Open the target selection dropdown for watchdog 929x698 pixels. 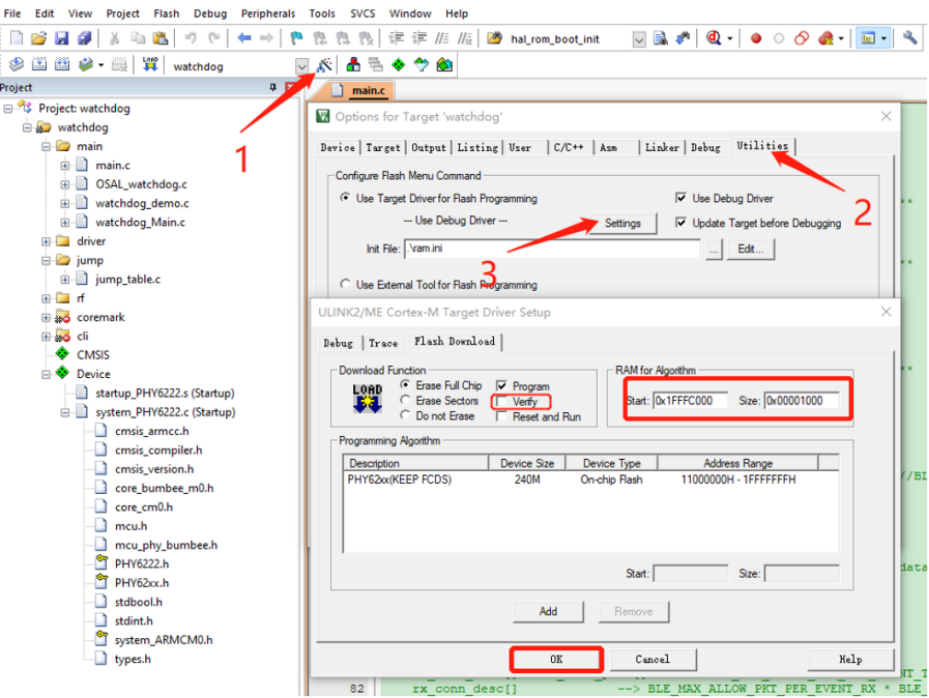click(x=302, y=66)
